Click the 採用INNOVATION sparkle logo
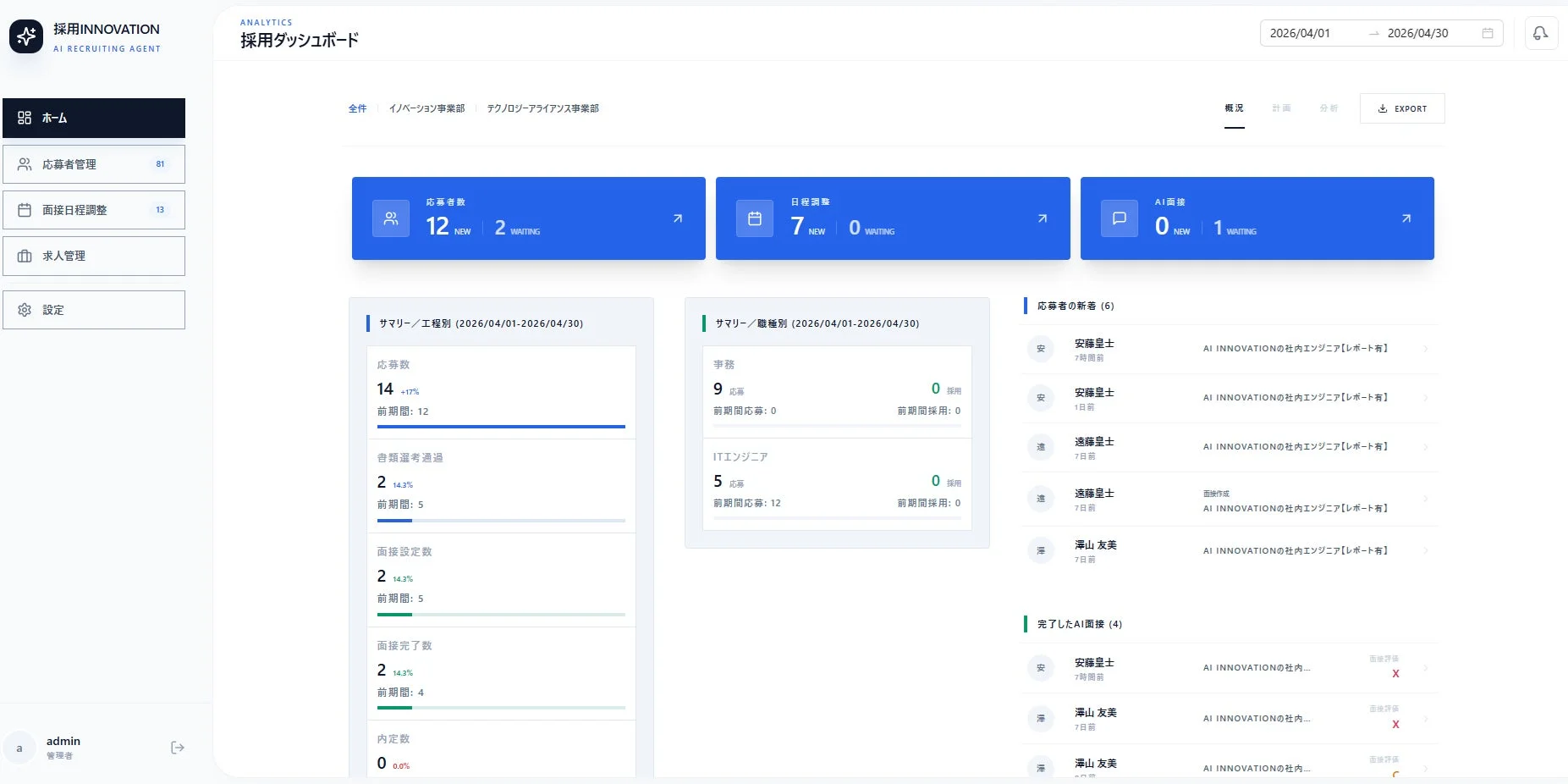The width and height of the screenshot is (1568, 784). pyautogui.click(x=26, y=36)
